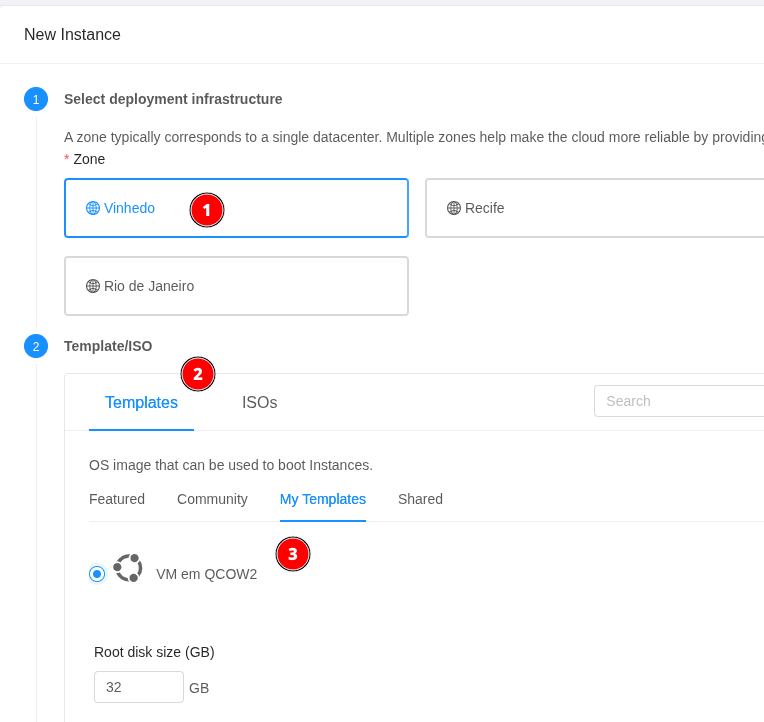Show the Featured templates list

[117, 499]
